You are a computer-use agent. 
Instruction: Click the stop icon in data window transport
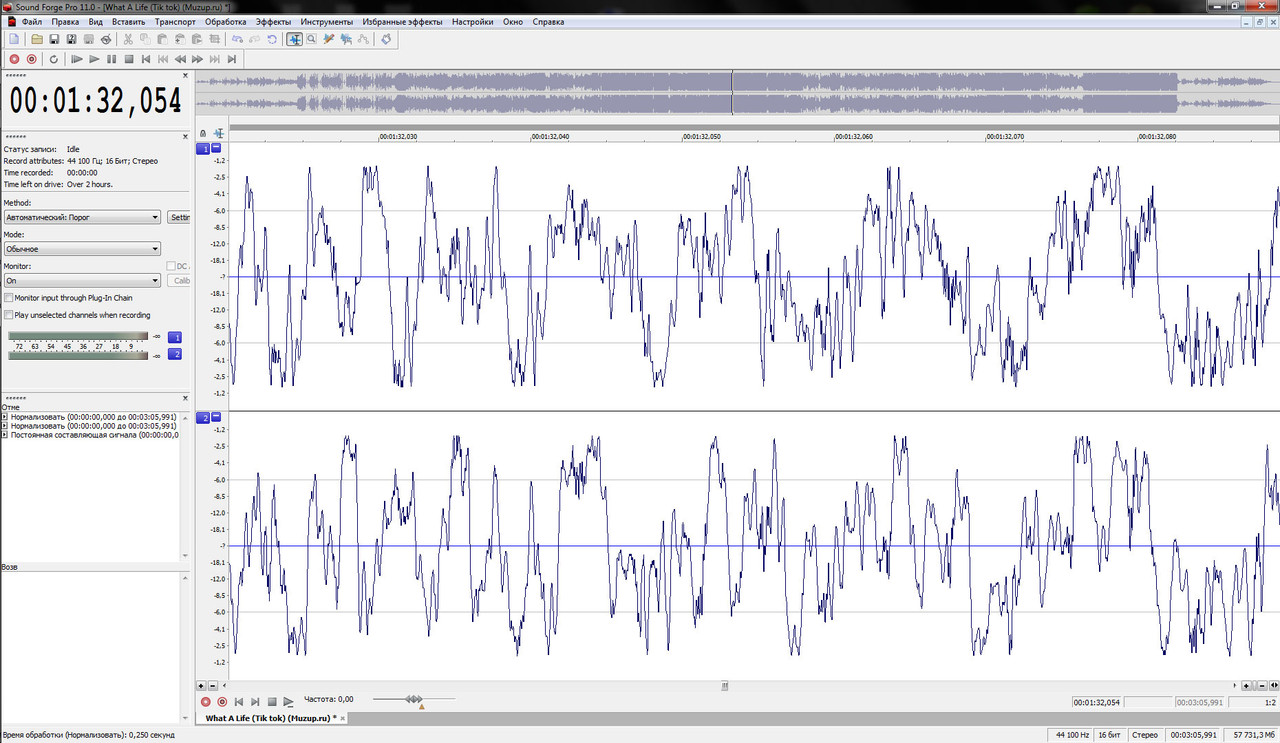pos(271,702)
